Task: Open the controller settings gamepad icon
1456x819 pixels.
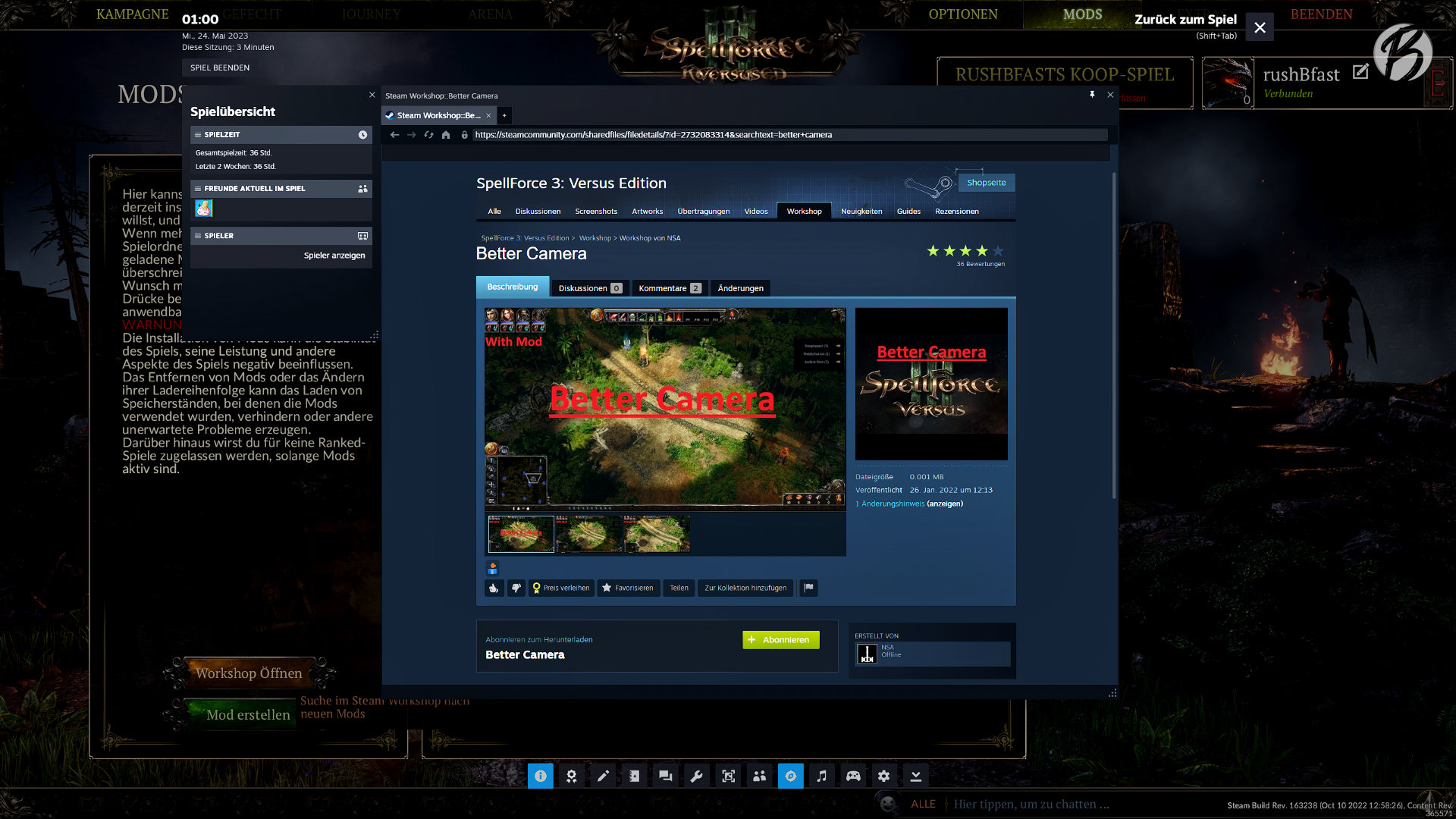Action: pos(852,776)
